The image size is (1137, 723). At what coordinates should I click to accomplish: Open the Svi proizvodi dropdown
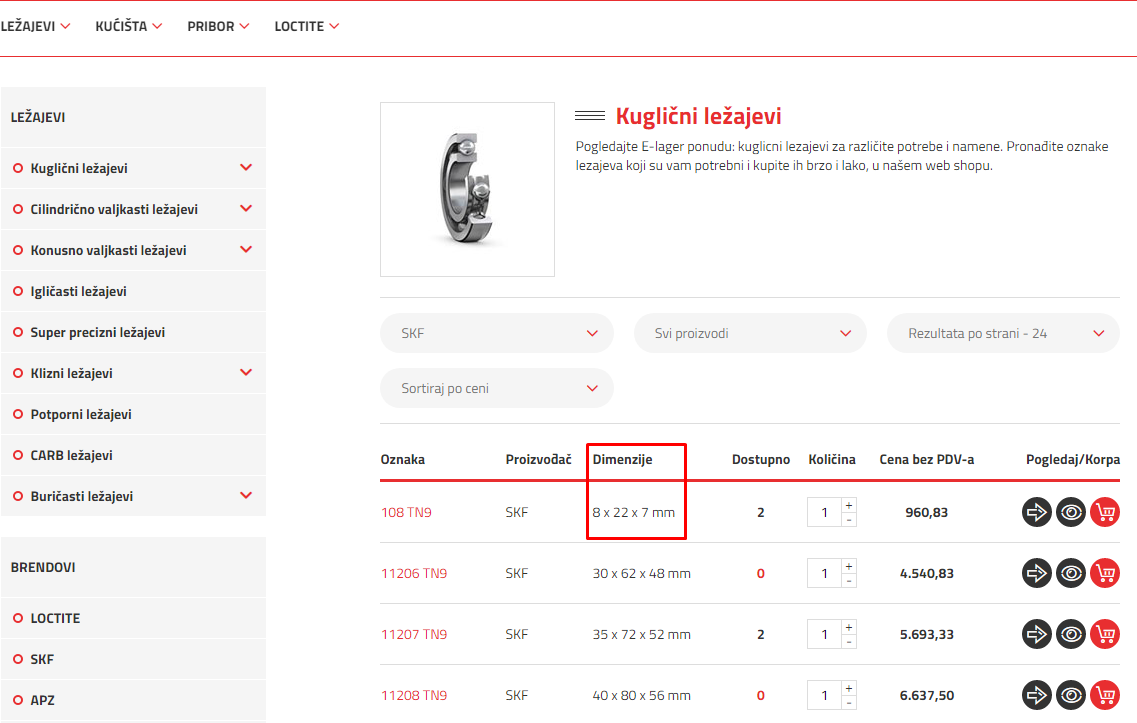pyautogui.click(x=750, y=333)
